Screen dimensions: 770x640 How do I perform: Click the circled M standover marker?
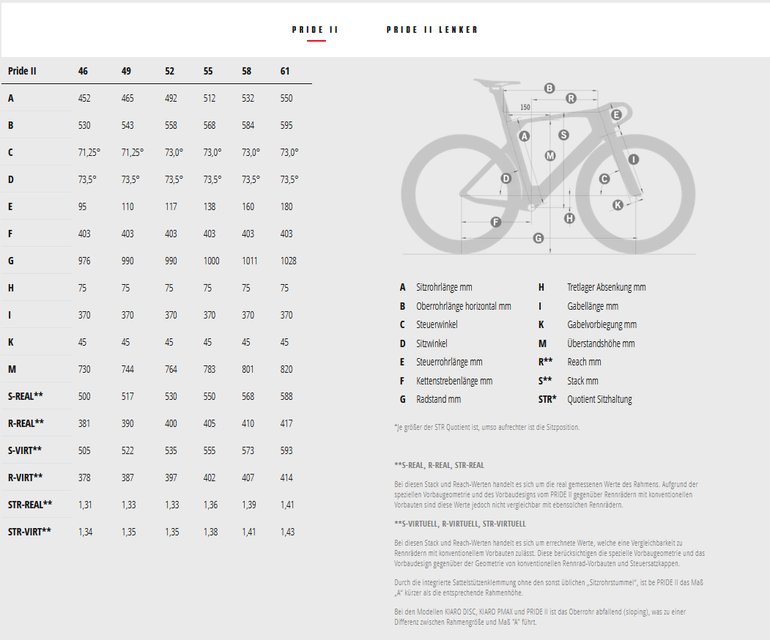click(550, 156)
